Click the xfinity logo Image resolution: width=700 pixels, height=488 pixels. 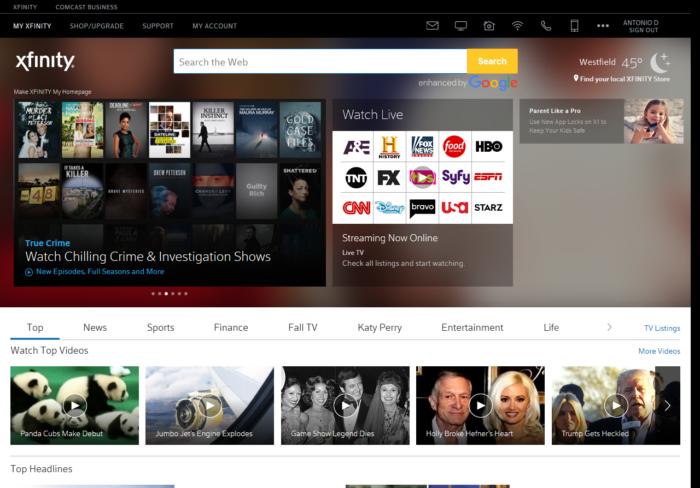pyautogui.click(x=45, y=61)
